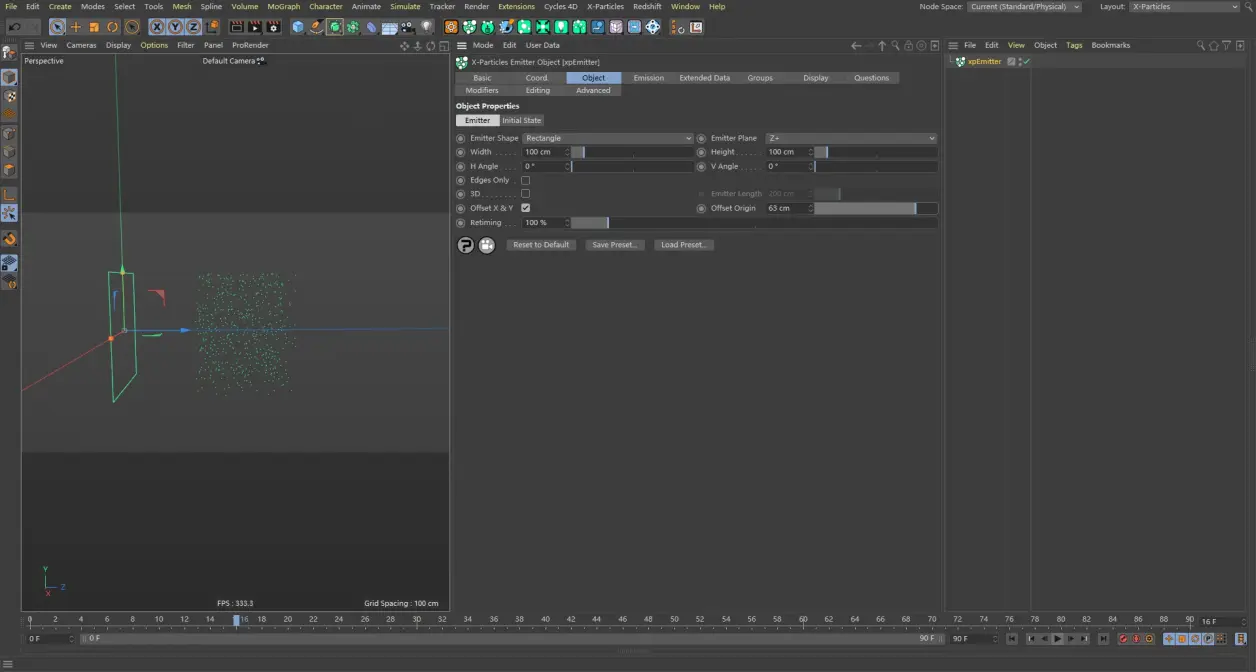Viewport: 1256px width, 672px height.
Task: Open the Emitter Shape dropdown
Action: (607, 138)
